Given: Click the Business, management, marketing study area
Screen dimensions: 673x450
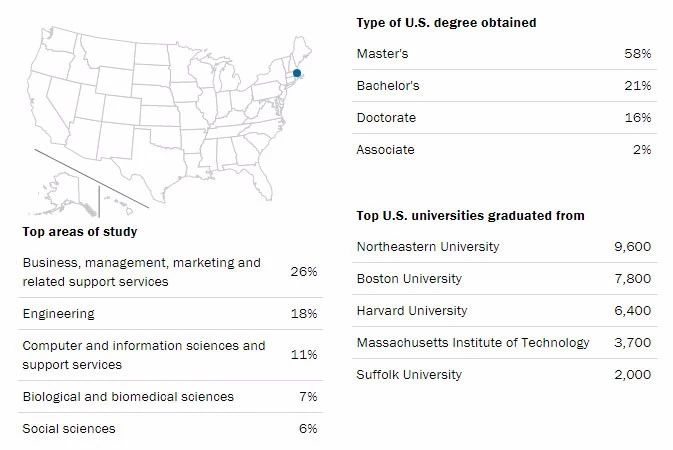Looking at the screenshot, I should click(x=141, y=272).
